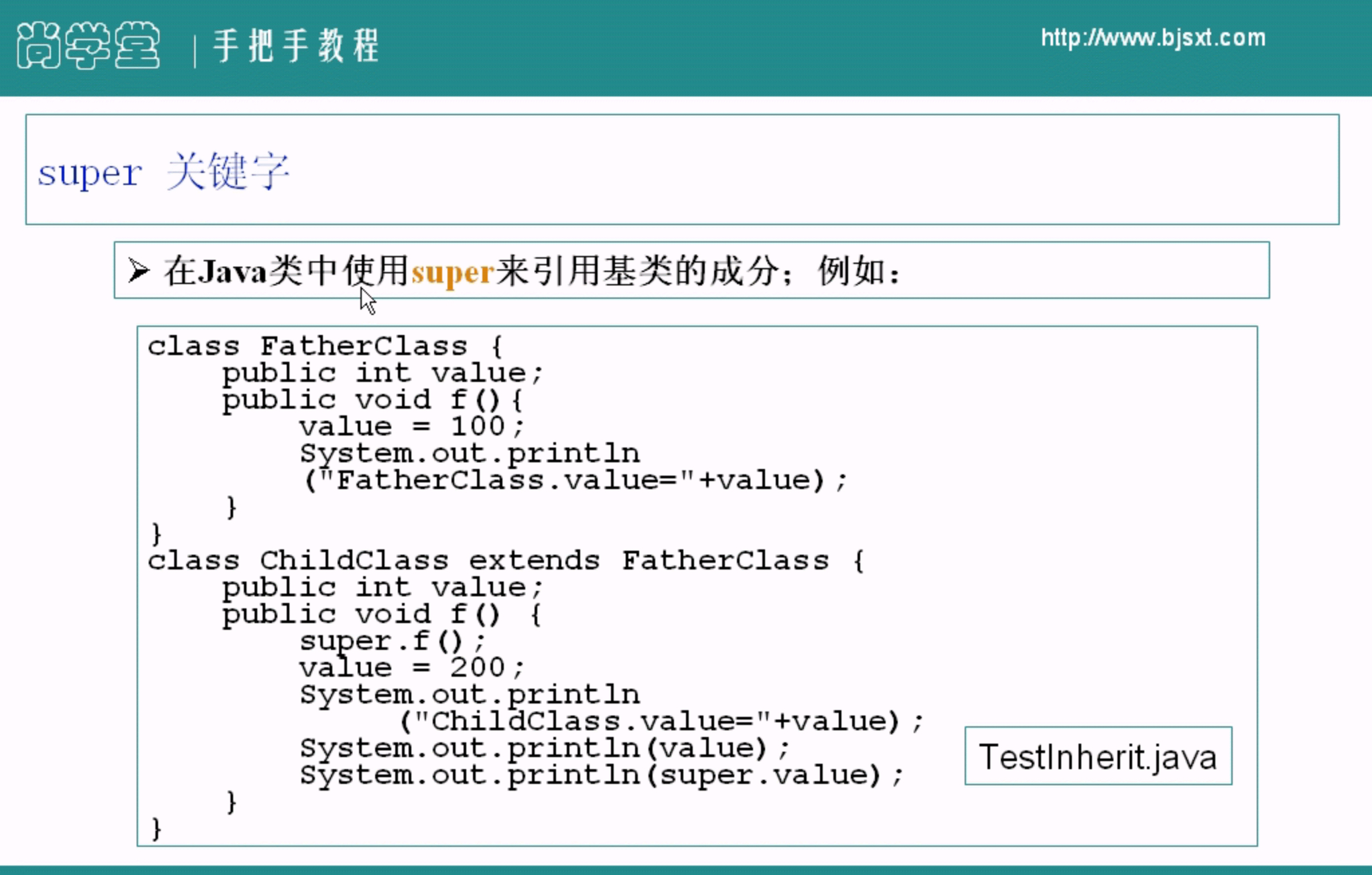Click the final closing brace of ChildClass
Image resolution: width=1372 pixels, height=875 pixels.
pyautogui.click(x=156, y=829)
